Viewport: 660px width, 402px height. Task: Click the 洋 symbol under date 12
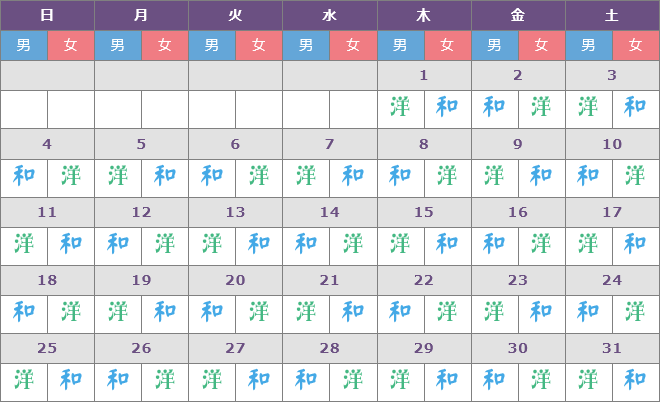[165, 243]
